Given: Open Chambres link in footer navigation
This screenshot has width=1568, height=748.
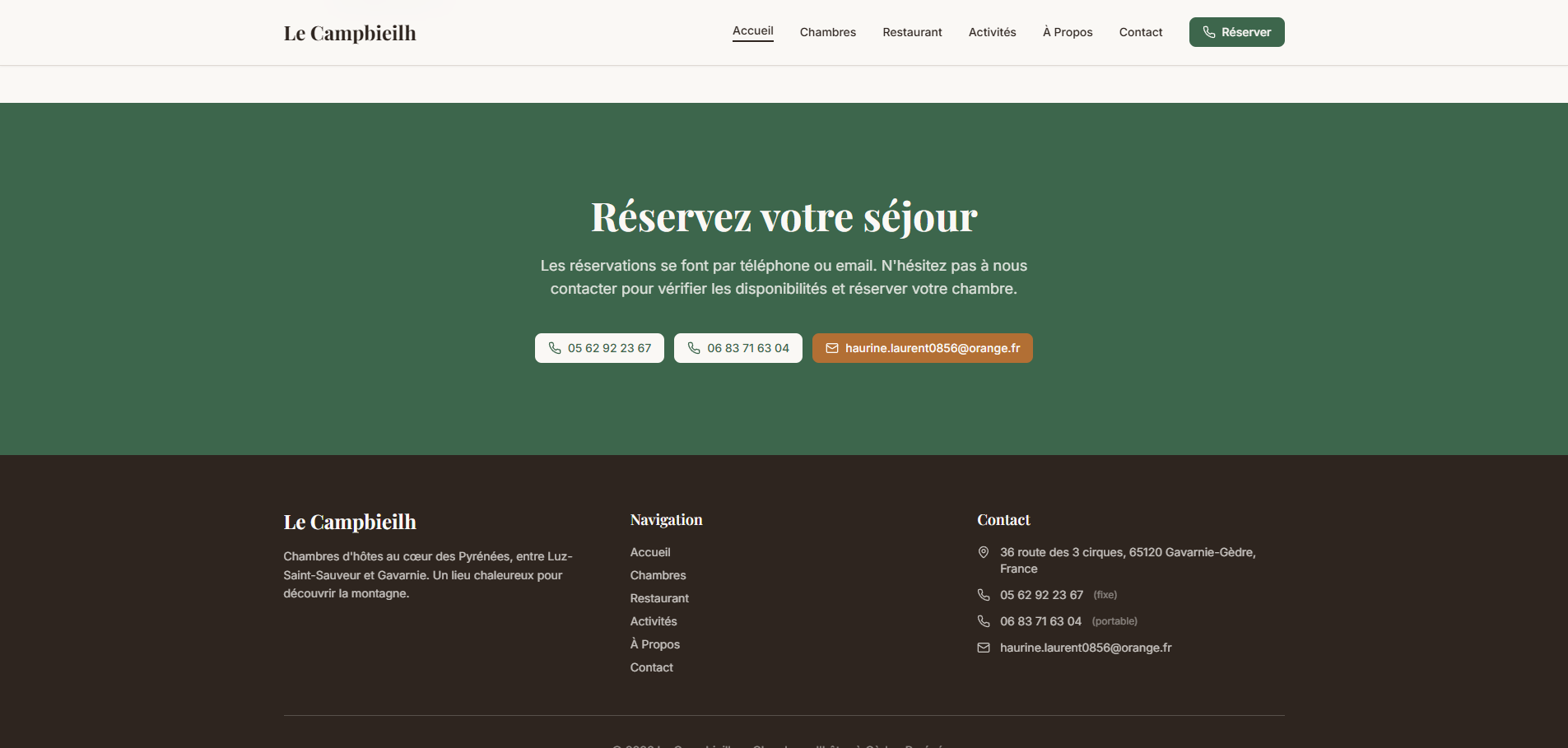Looking at the screenshot, I should 658,575.
